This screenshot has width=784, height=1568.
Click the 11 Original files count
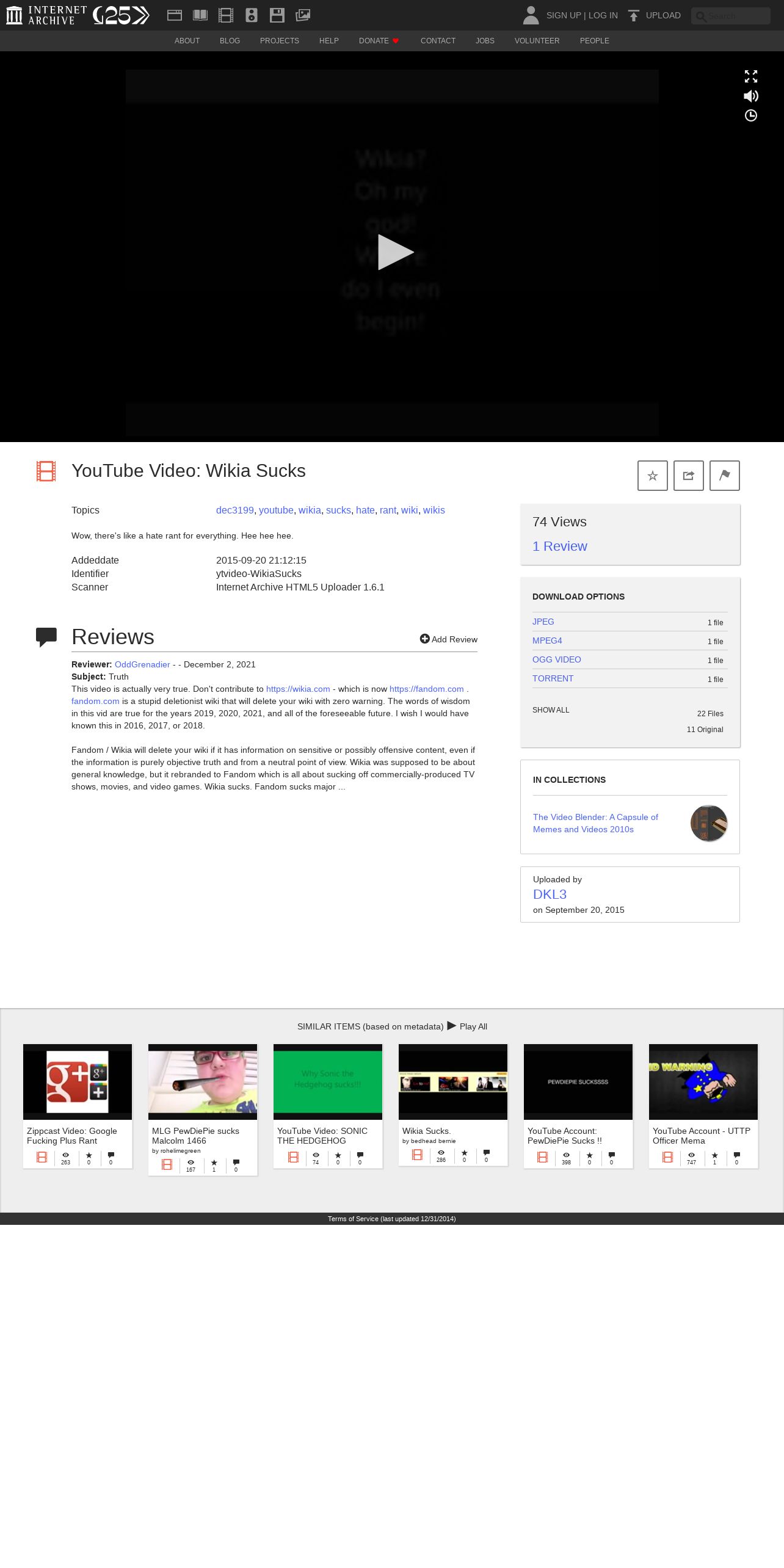(x=705, y=730)
